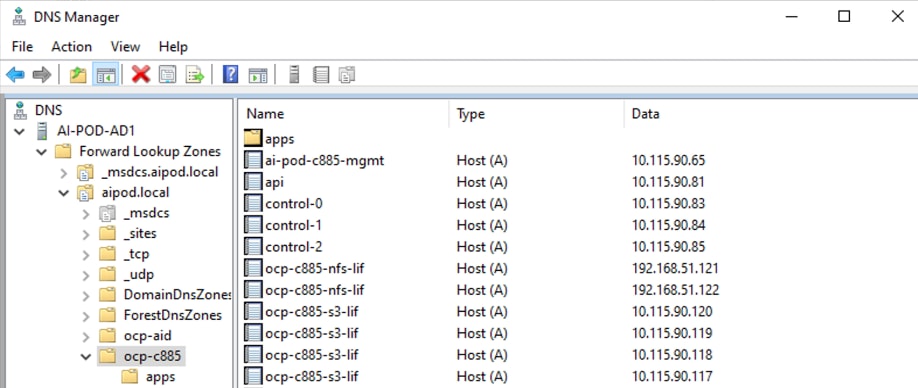The height and width of the screenshot is (388, 918).
Task: Expand the _msdcs subfolder
Action: tap(86, 214)
